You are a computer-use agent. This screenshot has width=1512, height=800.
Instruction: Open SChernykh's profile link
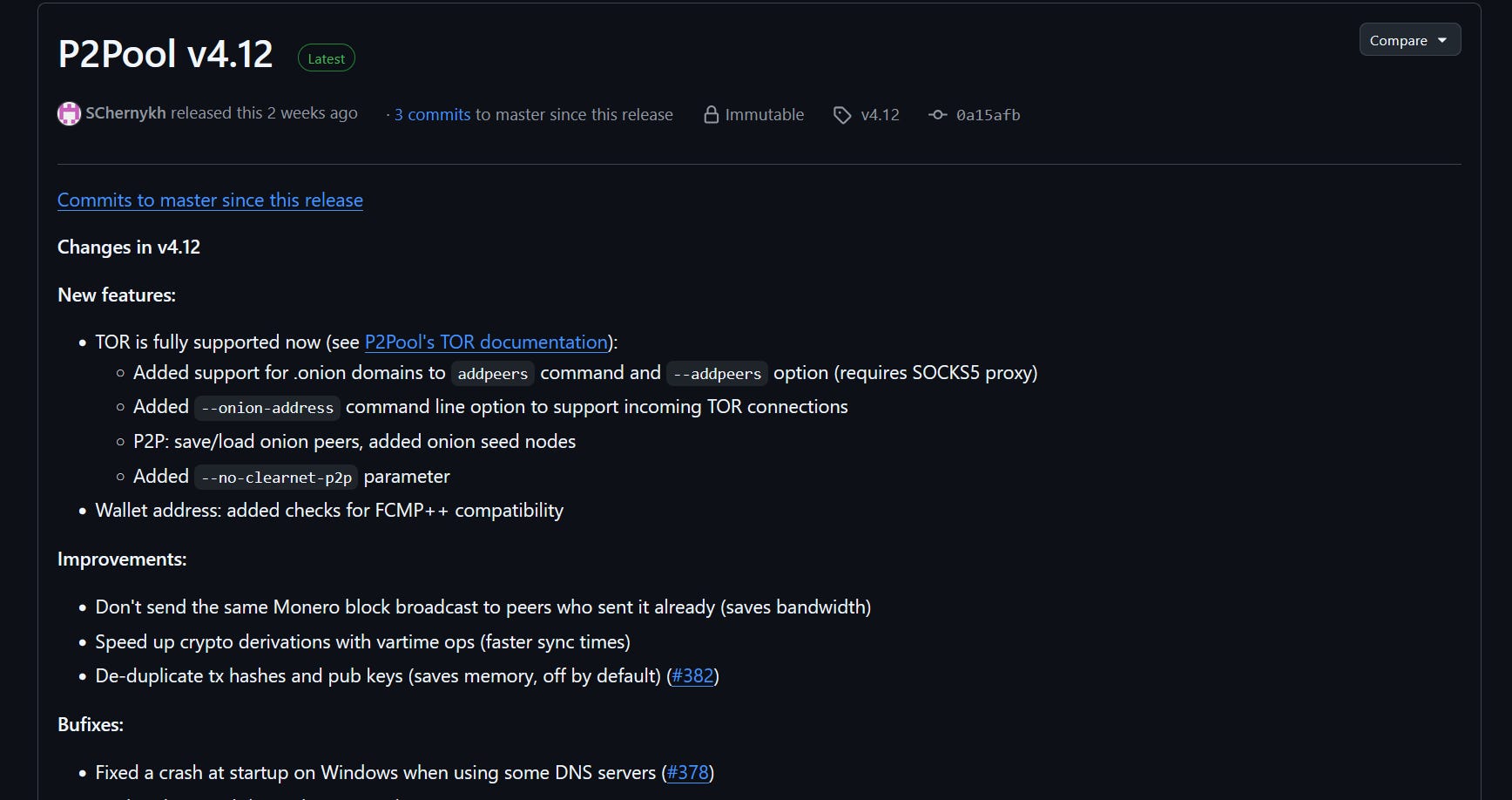(x=125, y=113)
